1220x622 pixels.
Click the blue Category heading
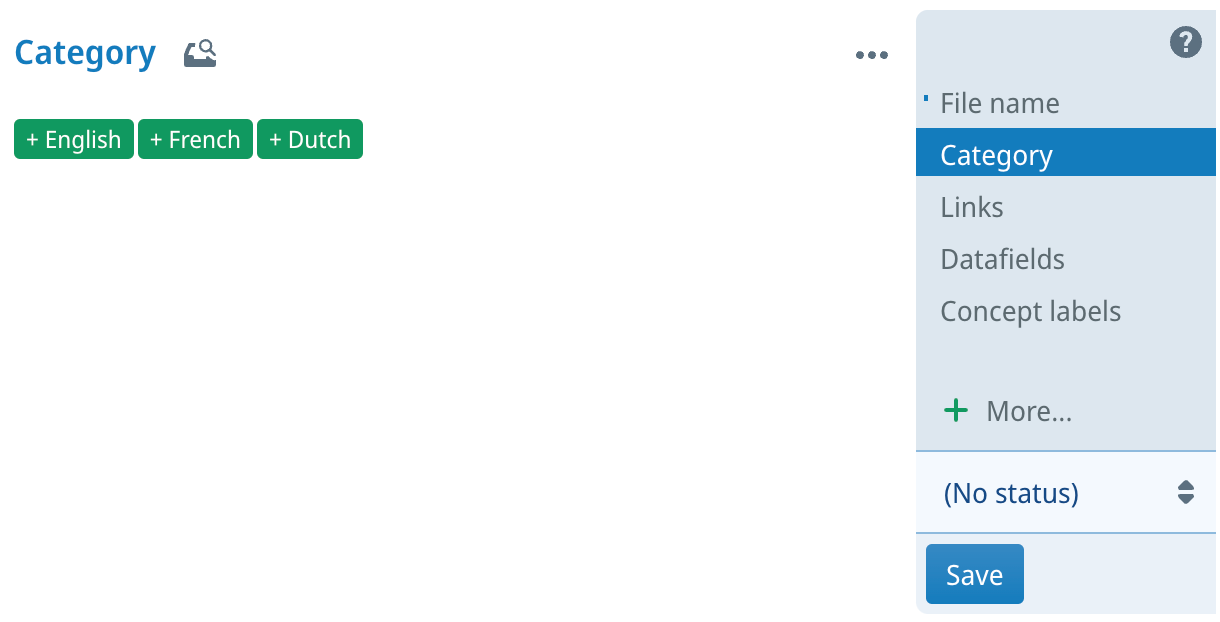[x=85, y=53]
